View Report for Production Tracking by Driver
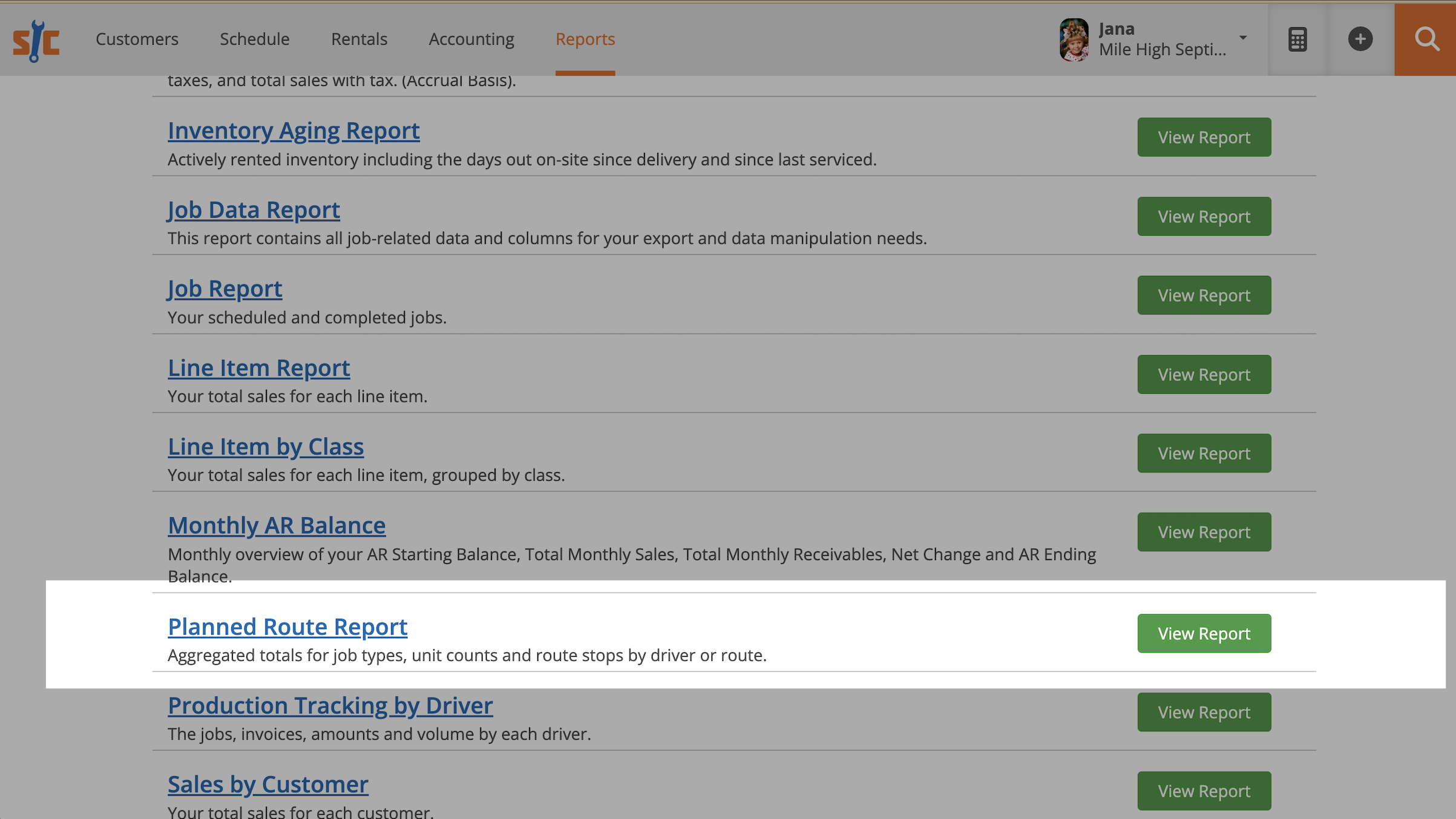 [x=1204, y=713]
